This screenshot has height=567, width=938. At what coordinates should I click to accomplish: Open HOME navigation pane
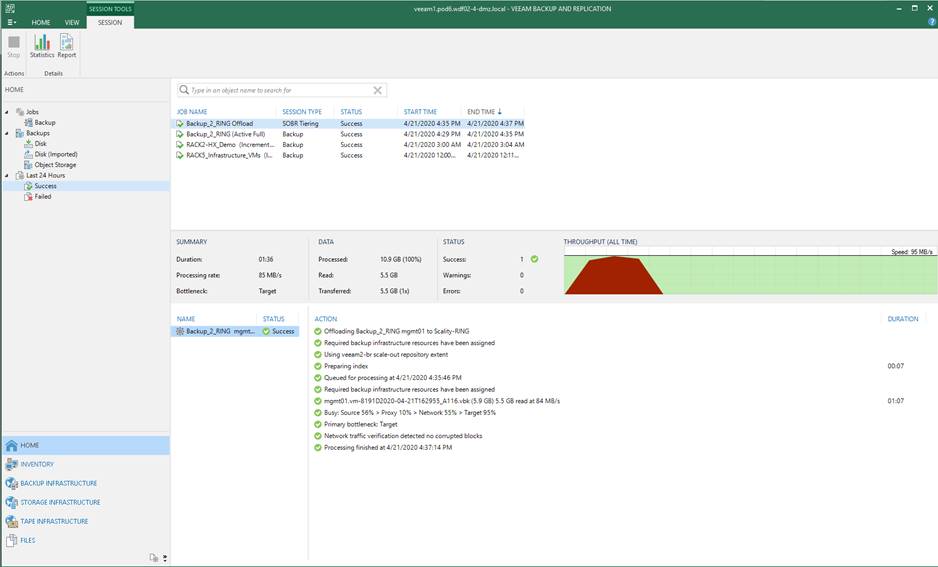pyautogui.click(x=86, y=446)
